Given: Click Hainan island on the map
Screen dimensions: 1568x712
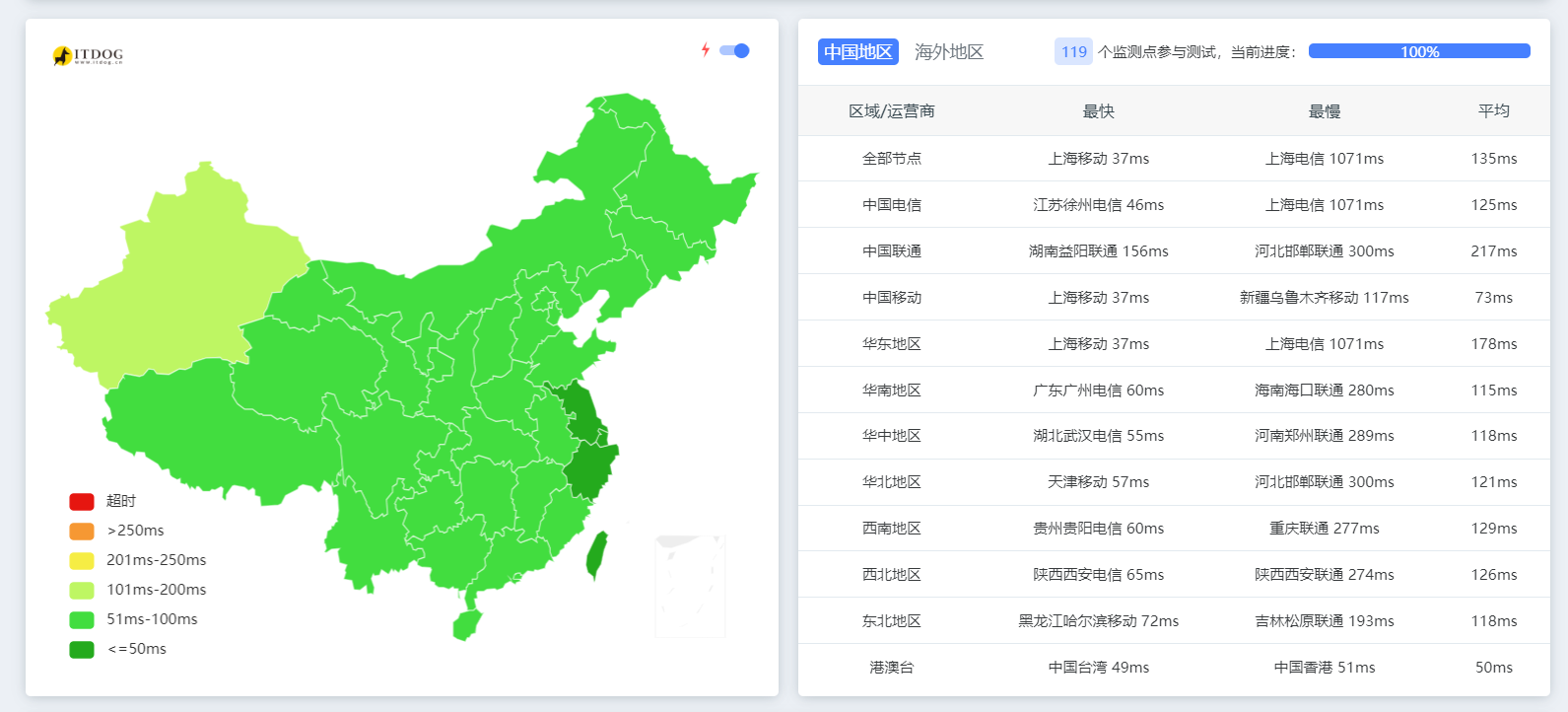Looking at the screenshot, I should (x=467, y=624).
